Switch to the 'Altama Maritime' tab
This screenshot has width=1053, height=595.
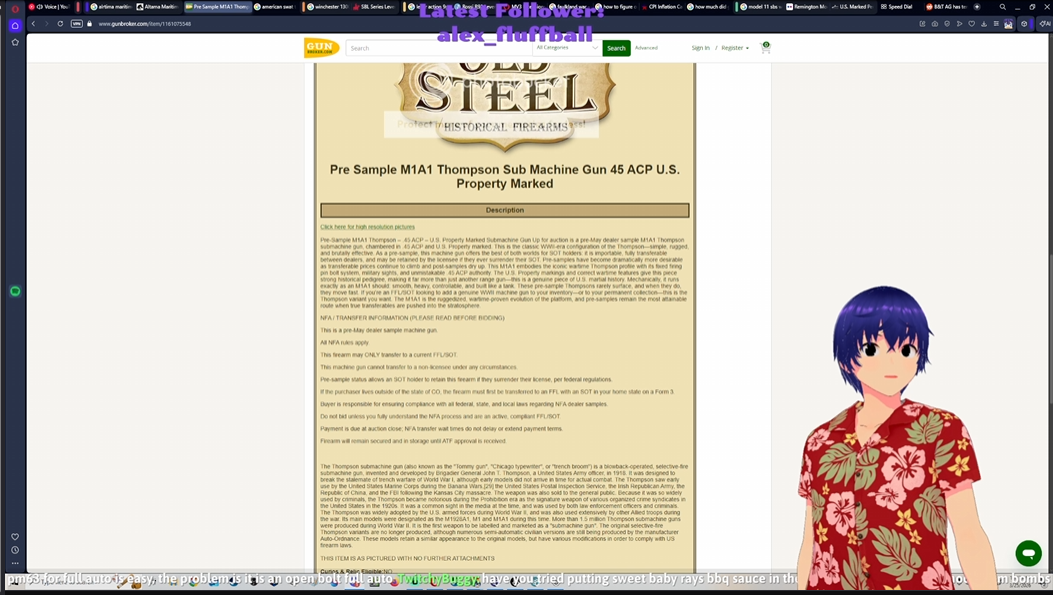158,7
